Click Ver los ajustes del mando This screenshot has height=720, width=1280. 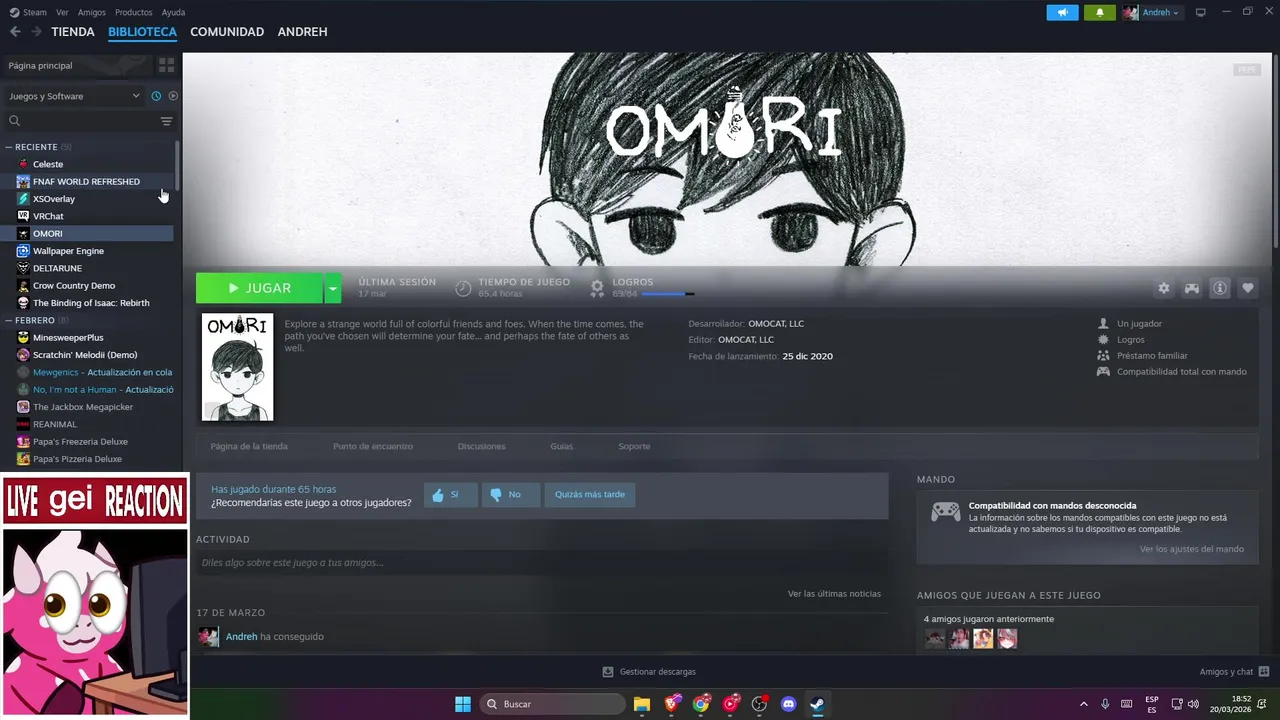1192,549
